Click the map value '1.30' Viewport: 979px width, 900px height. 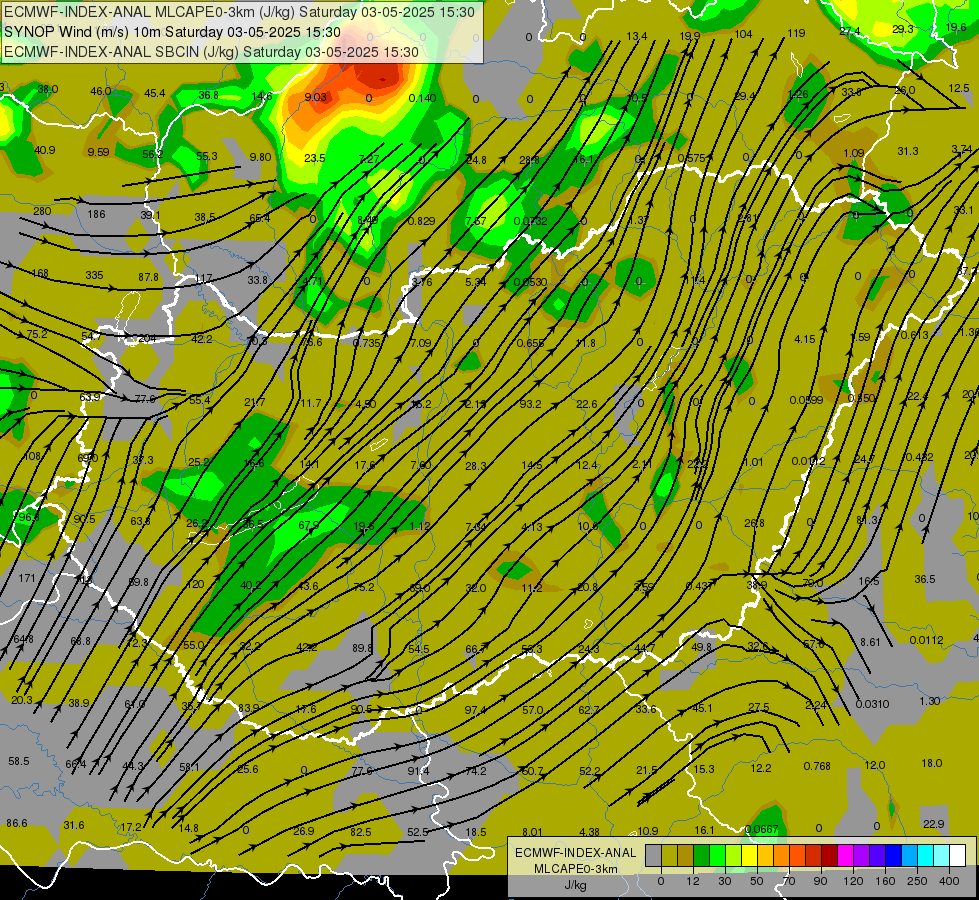tap(930, 701)
